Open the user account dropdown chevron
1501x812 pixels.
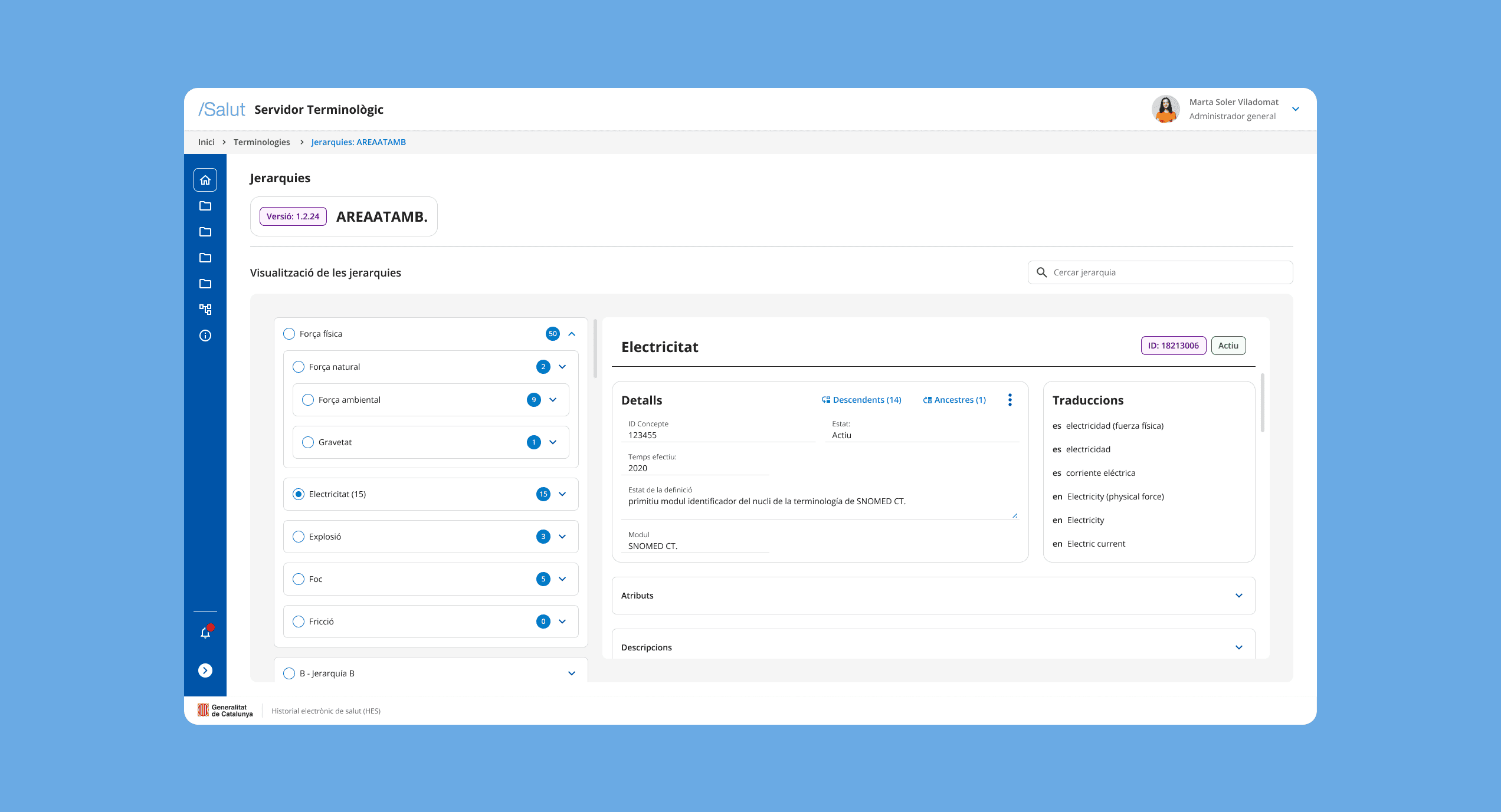click(1296, 109)
